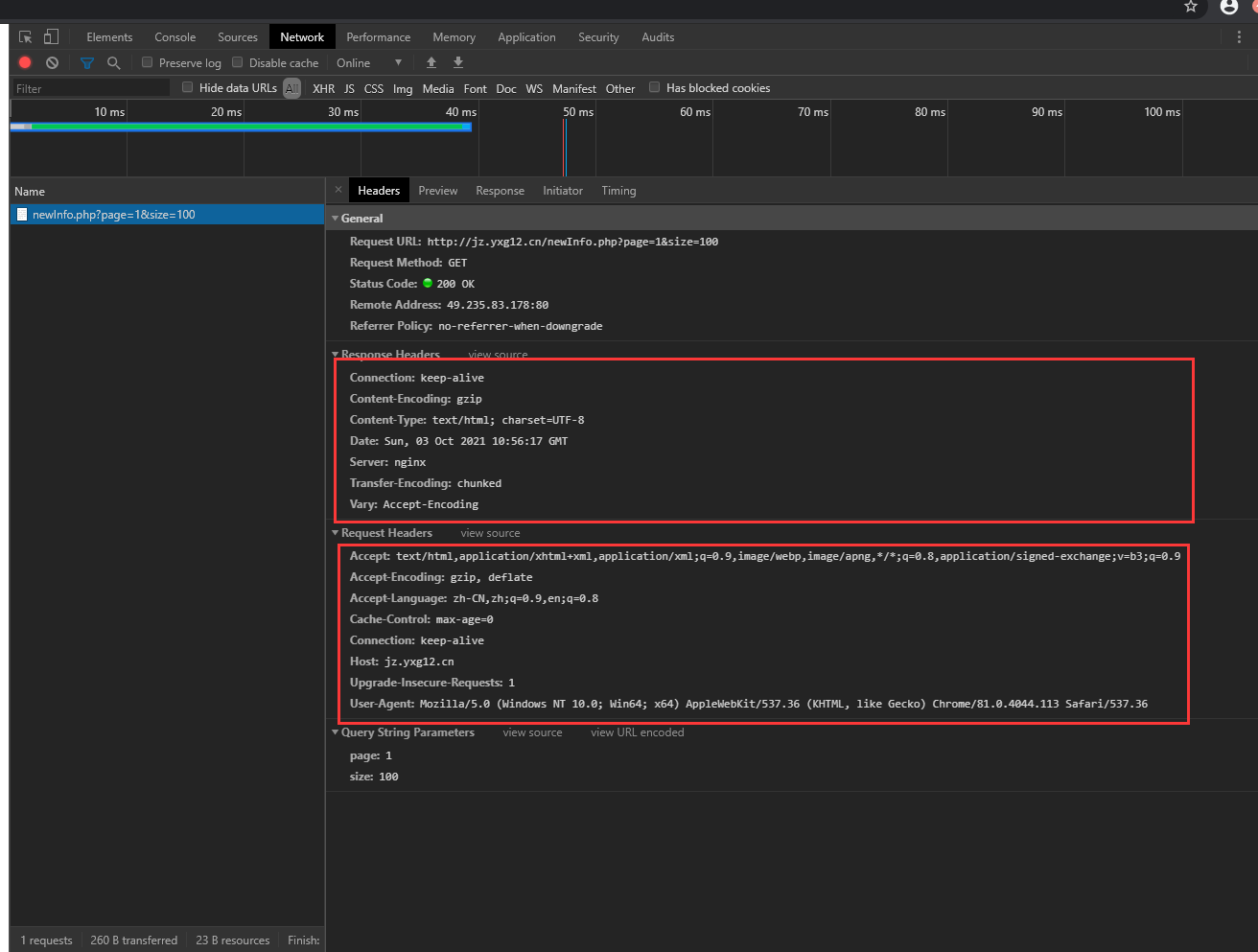
Task: Click view source for Query String Parameters
Action: tap(532, 732)
